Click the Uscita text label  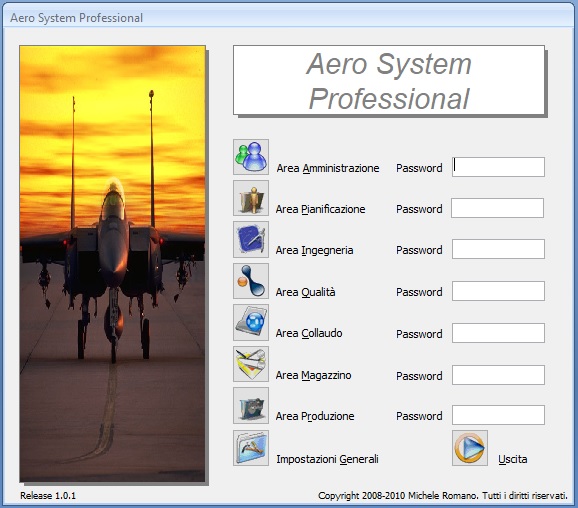513,459
